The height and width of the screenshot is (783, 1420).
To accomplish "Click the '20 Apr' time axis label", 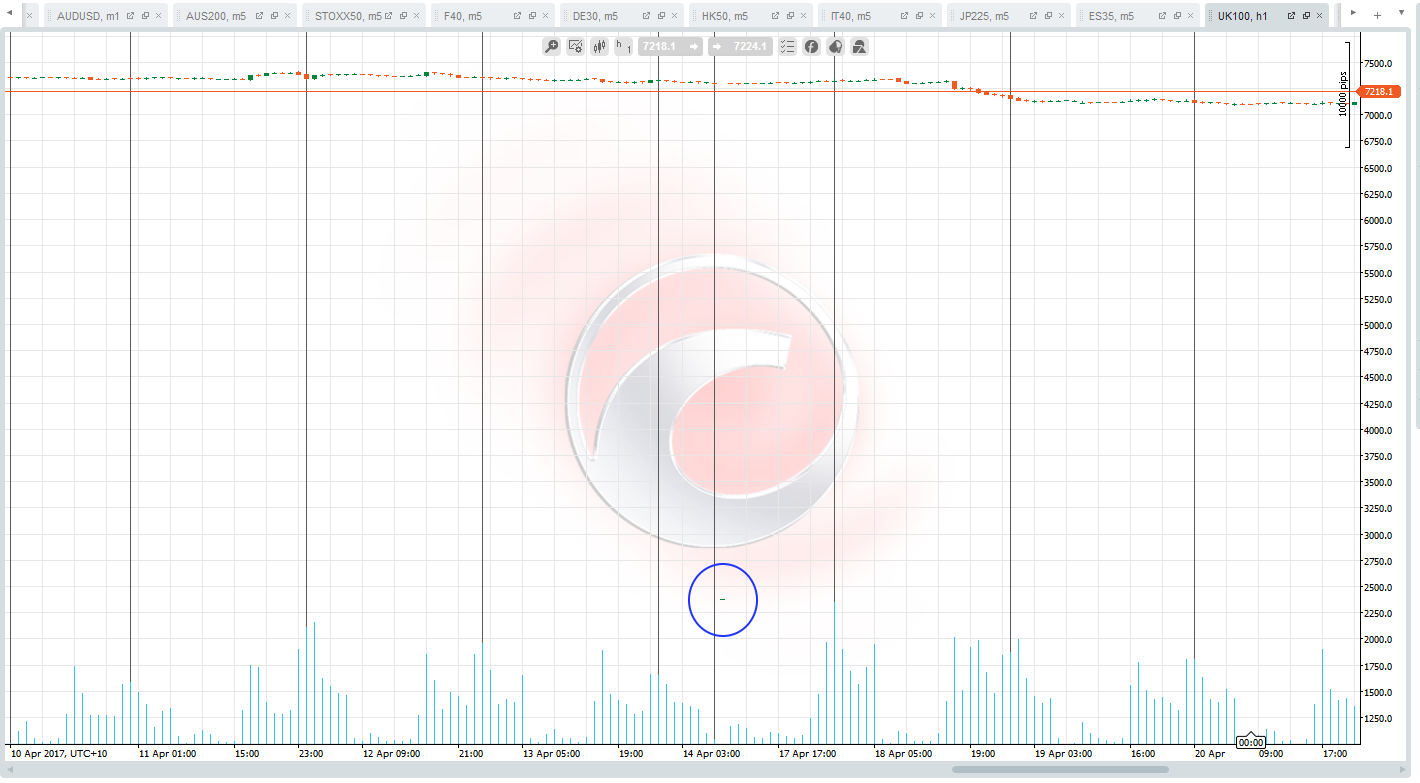I will [x=1210, y=753].
